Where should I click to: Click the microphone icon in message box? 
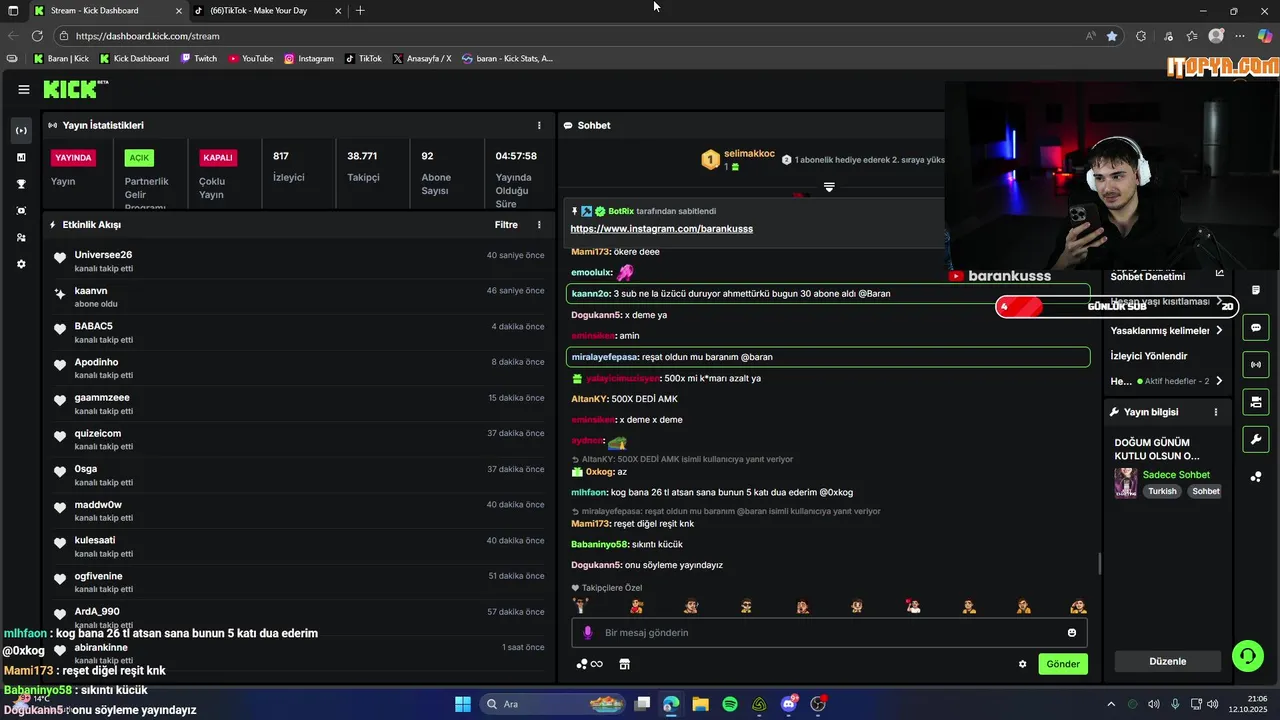[x=588, y=633]
